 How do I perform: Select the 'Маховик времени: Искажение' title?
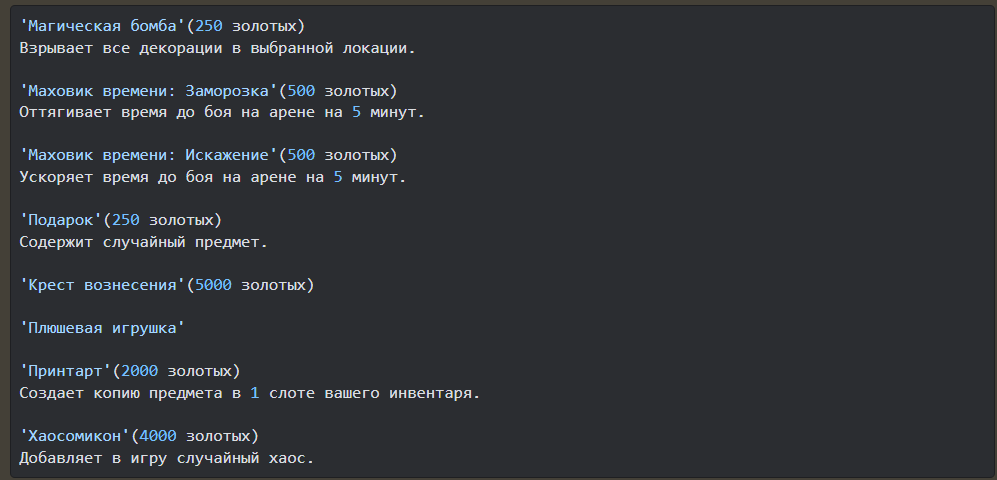149,155
